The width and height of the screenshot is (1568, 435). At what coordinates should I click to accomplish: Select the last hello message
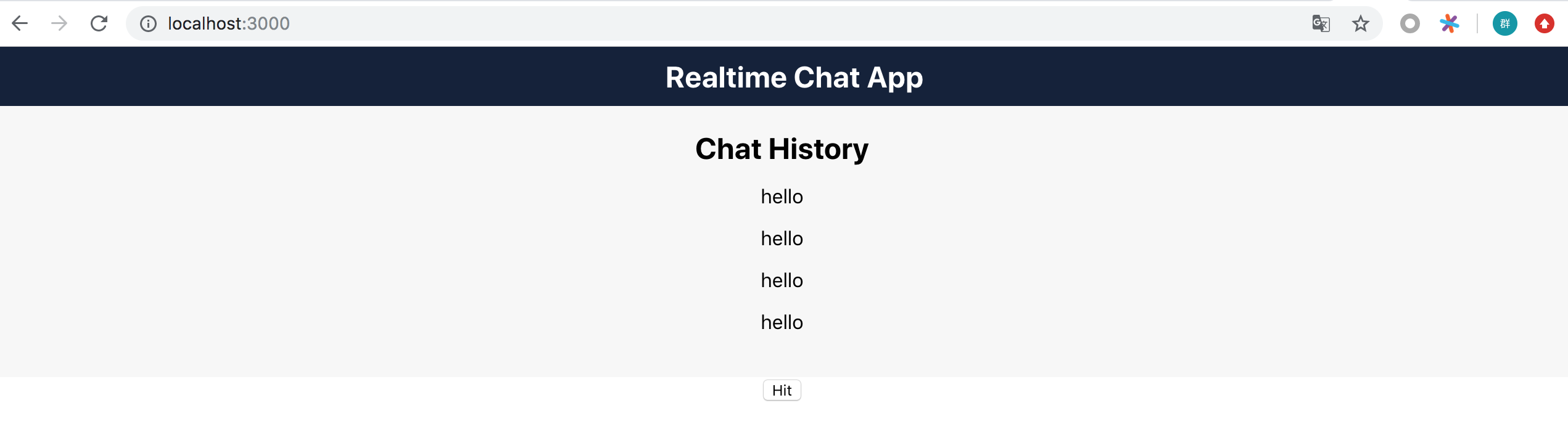(x=782, y=322)
